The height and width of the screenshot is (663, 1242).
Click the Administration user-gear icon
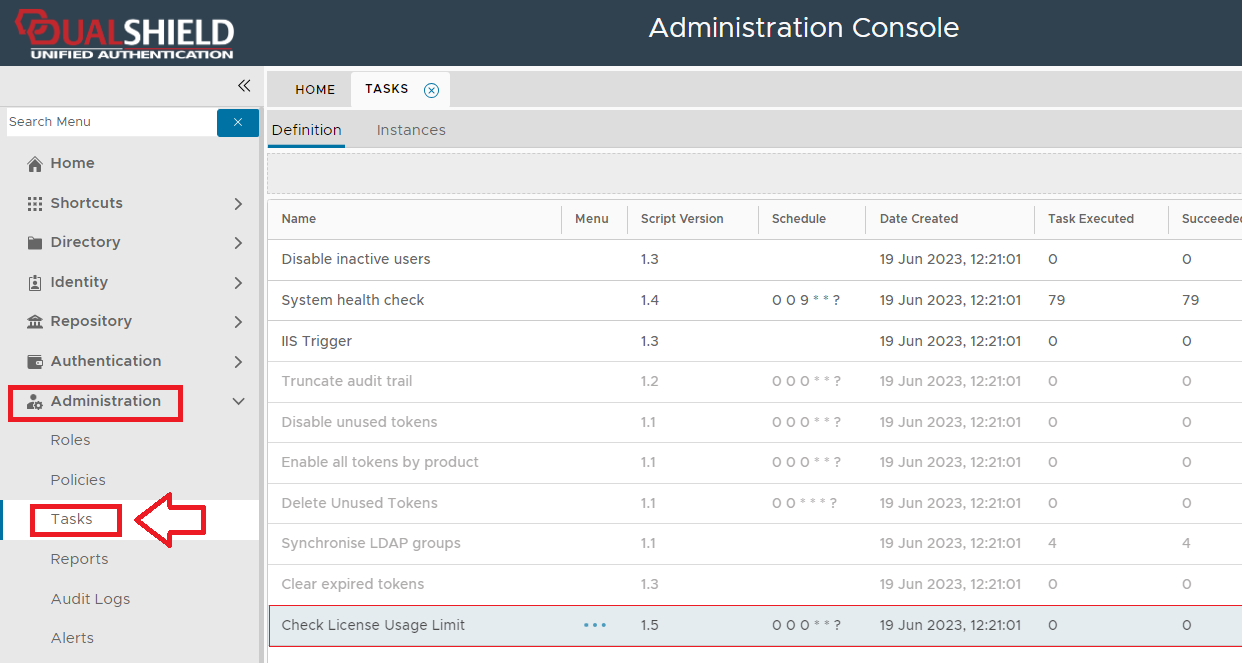(x=35, y=402)
